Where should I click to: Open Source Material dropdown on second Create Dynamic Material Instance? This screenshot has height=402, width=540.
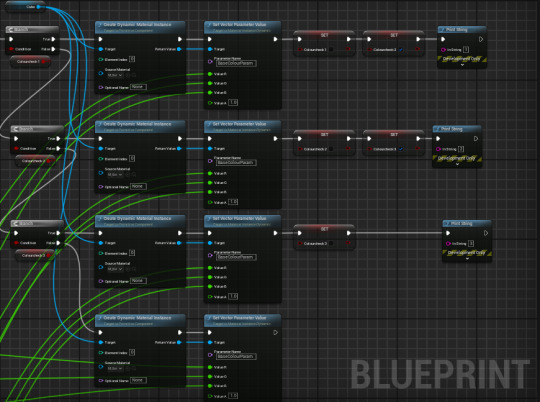[x=115, y=175]
